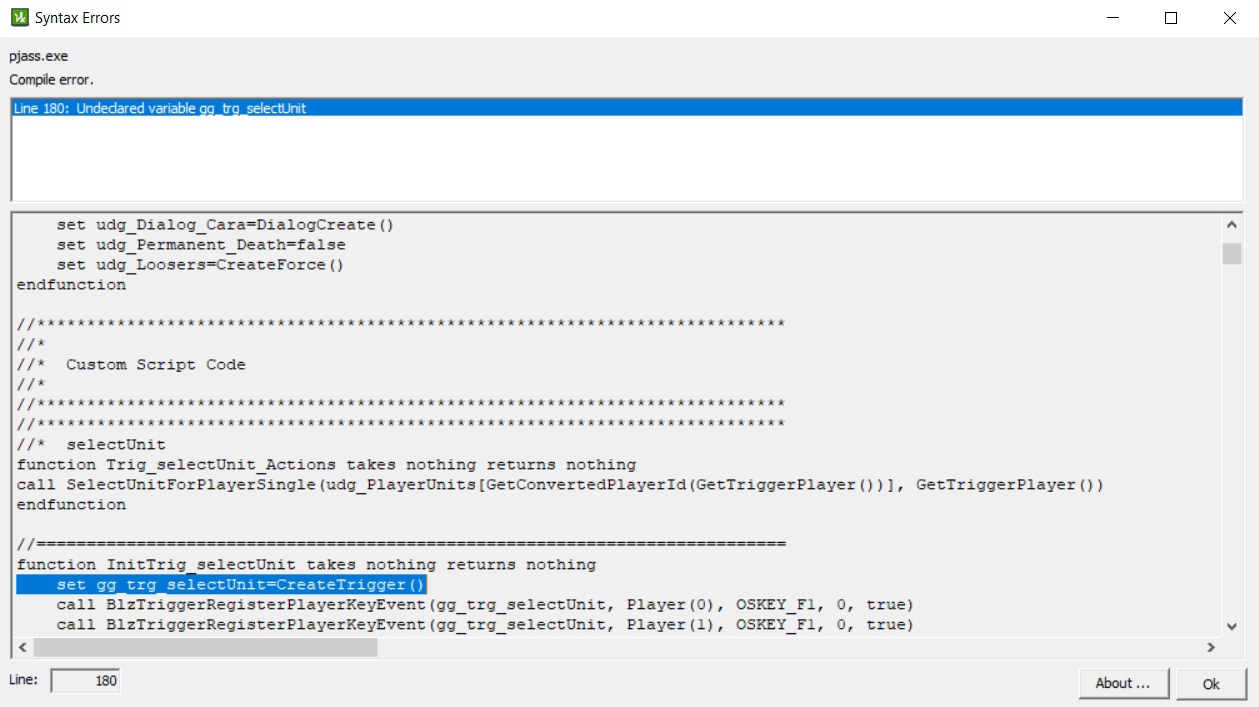
Task: Click the vertical scrollbar thumb in code pane
Action: [x=1231, y=253]
